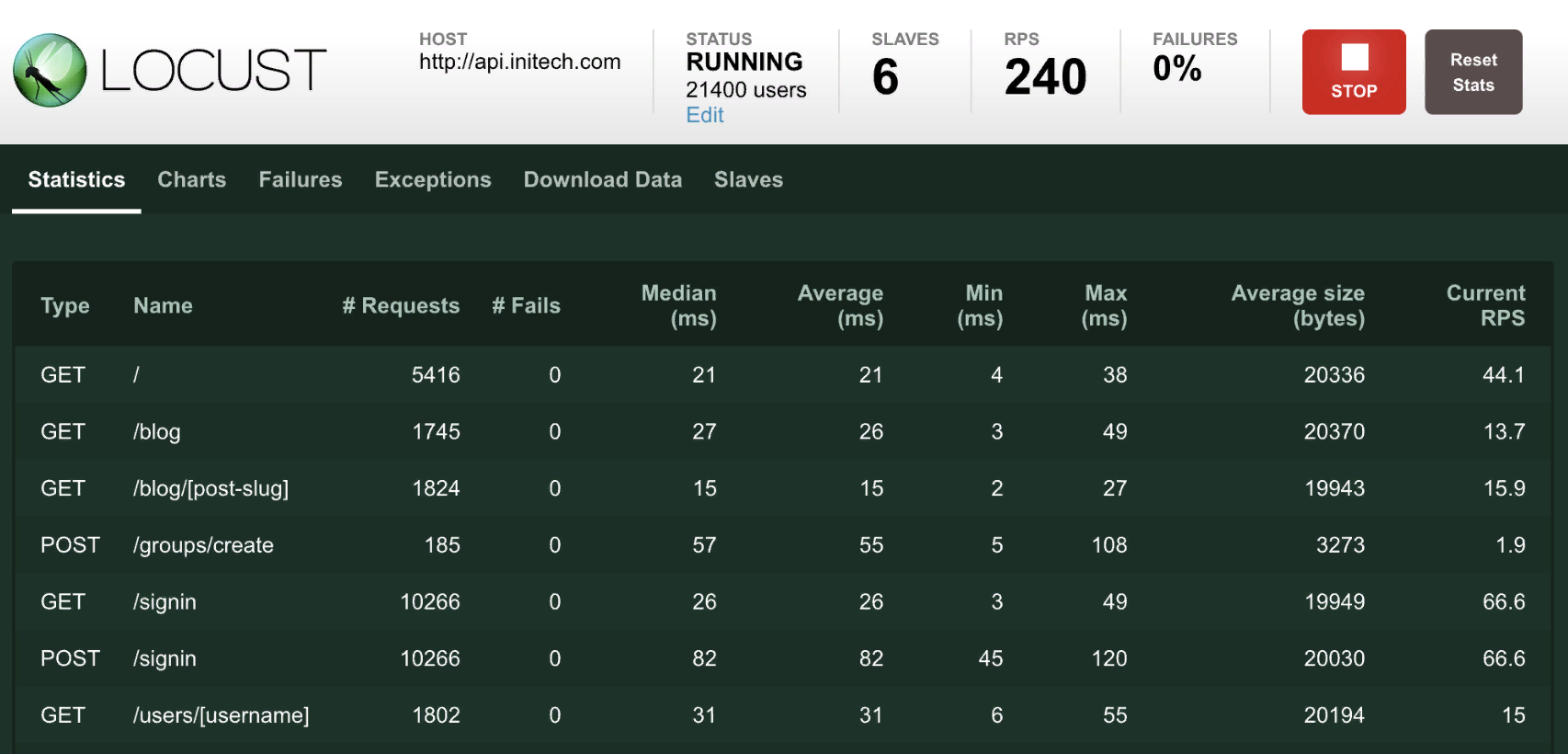Click the median value 57

(x=704, y=545)
